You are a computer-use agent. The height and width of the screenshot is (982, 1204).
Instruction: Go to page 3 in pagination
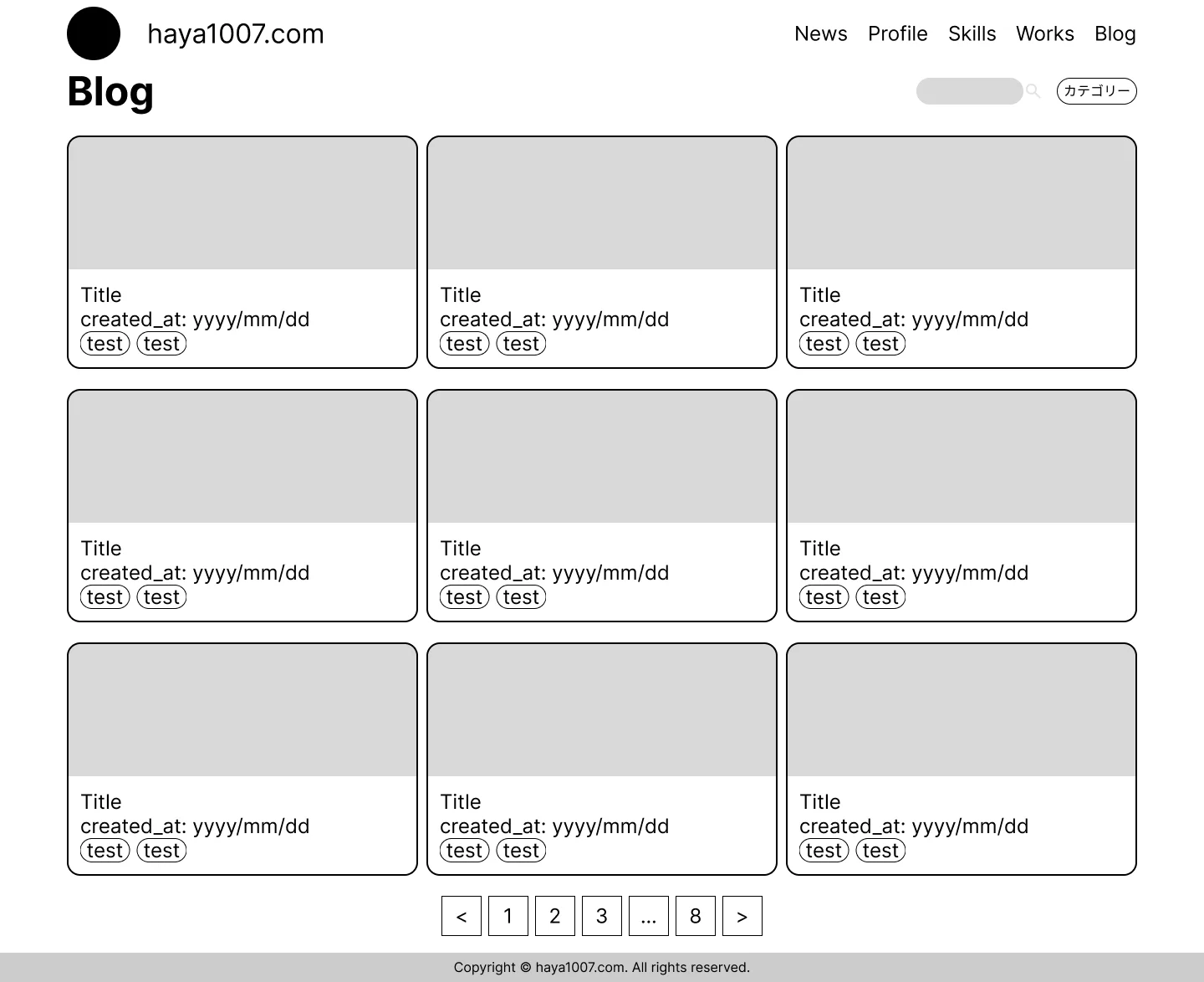pyautogui.click(x=601, y=915)
